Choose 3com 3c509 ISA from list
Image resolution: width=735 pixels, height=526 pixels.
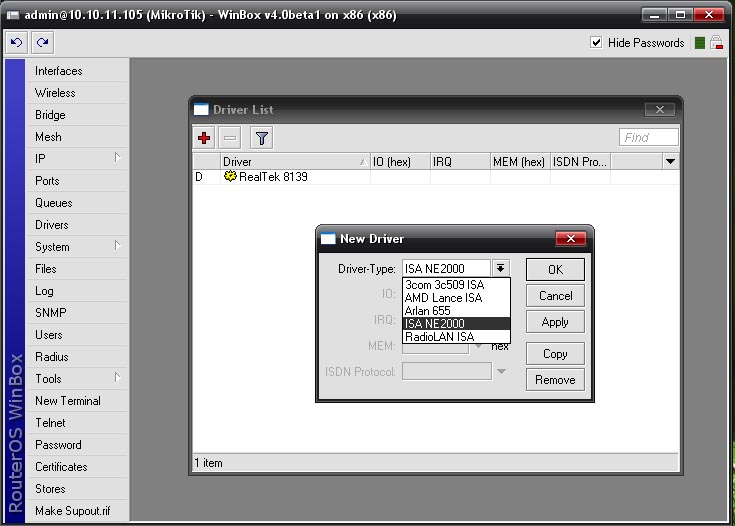[456, 285]
